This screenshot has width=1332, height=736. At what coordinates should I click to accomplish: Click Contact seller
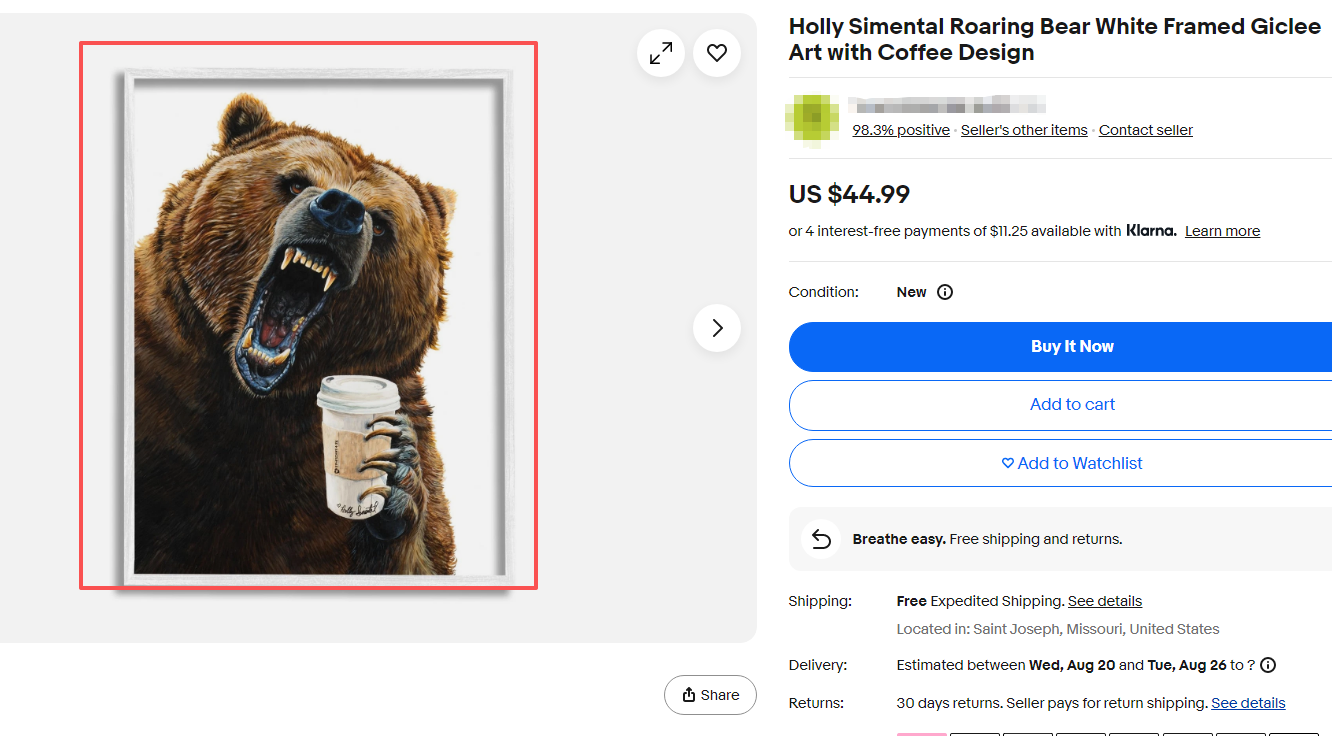[x=1146, y=130]
